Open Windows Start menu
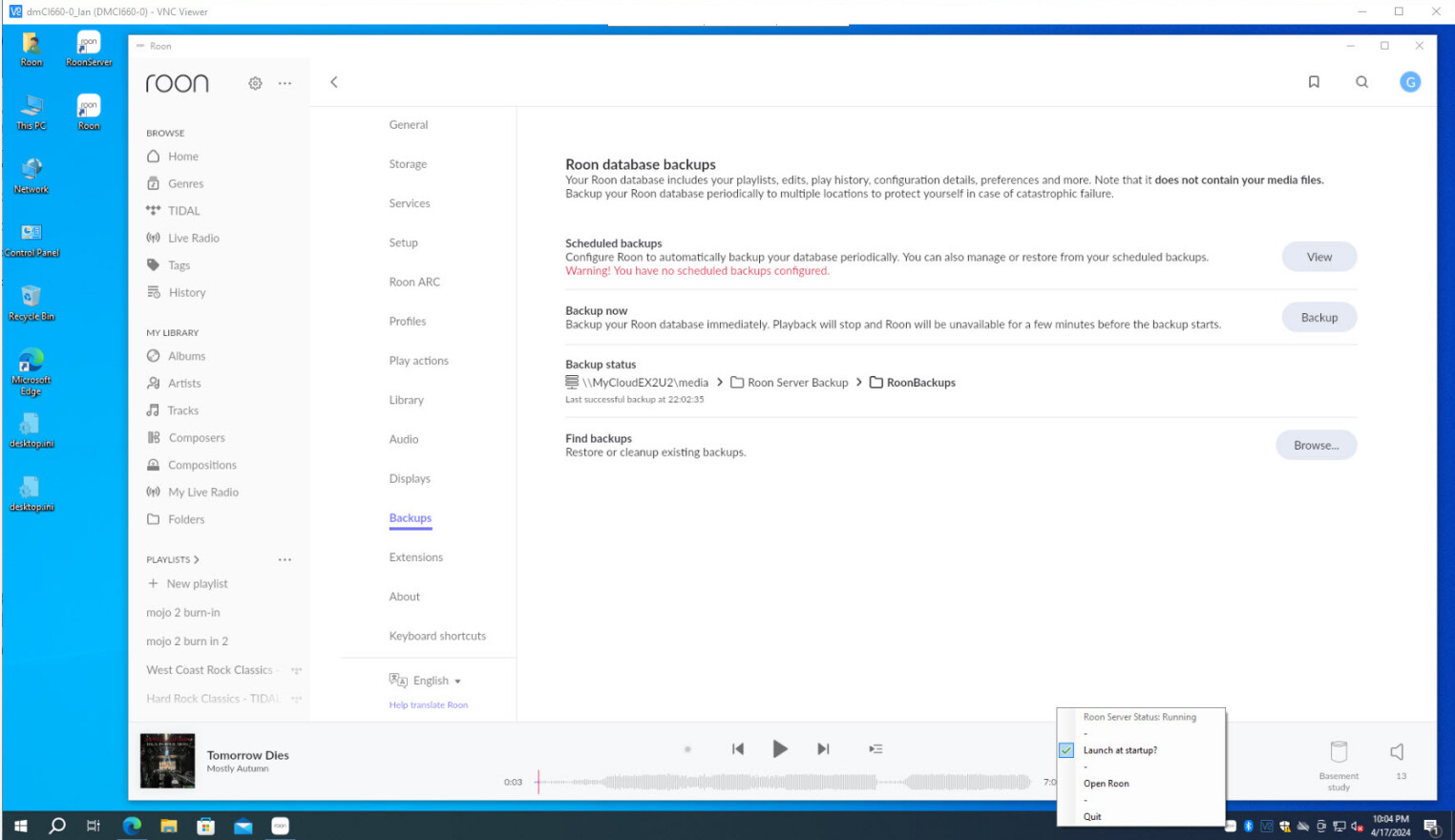The height and width of the screenshot is (840, 1455). 20,826
